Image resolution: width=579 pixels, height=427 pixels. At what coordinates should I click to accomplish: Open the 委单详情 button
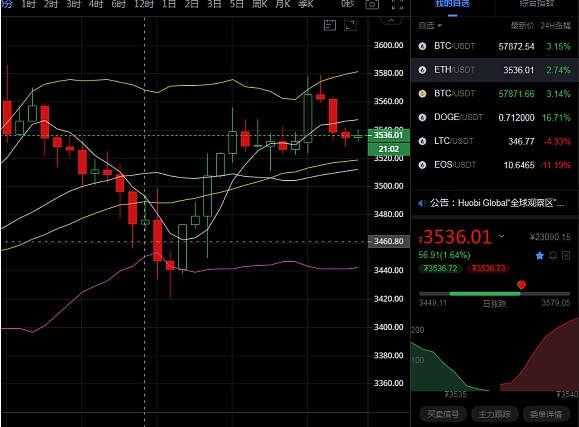(x=546, y=414)
